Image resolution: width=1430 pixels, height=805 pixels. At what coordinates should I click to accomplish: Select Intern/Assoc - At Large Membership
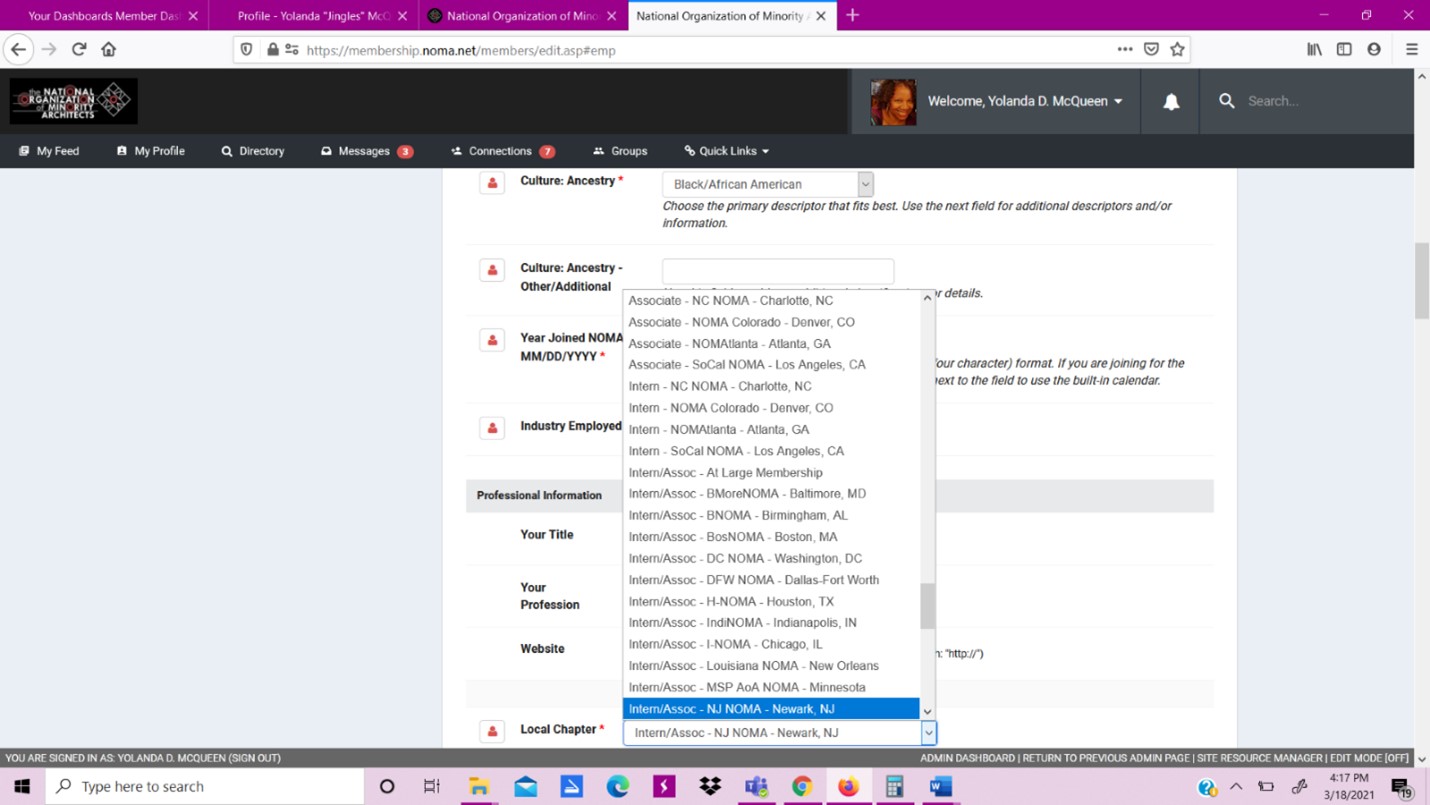[771, 472]
